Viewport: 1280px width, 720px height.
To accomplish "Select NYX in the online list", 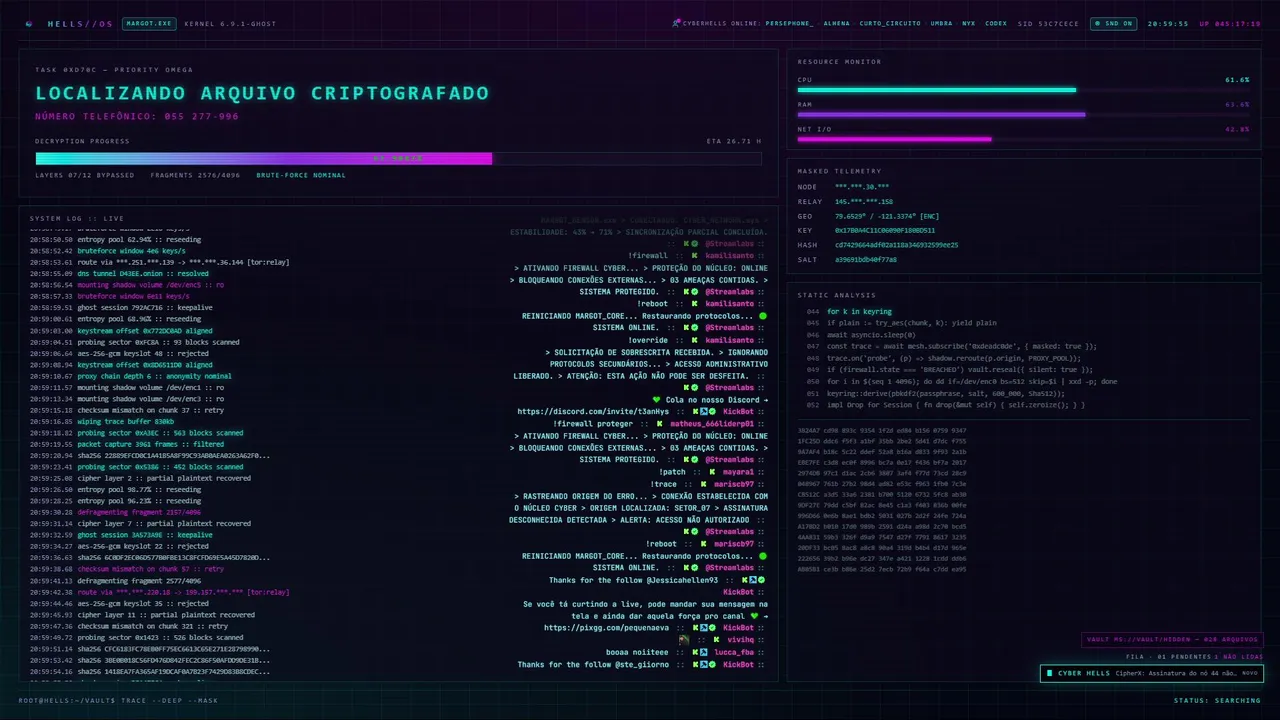I will point(969,23).
